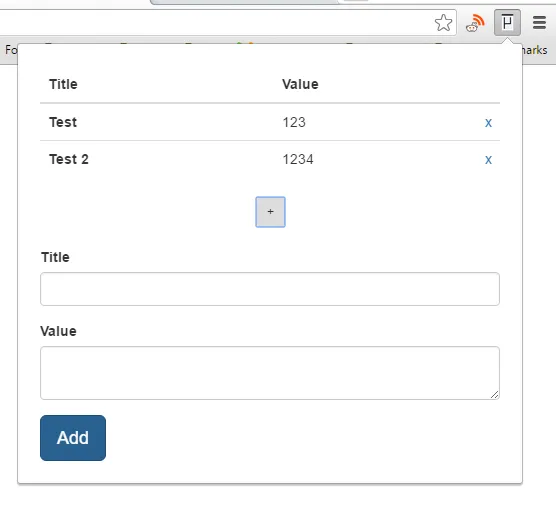556x514 pixels.
Task: Remove the Test 2 entry
Action: tap(488, 160)
